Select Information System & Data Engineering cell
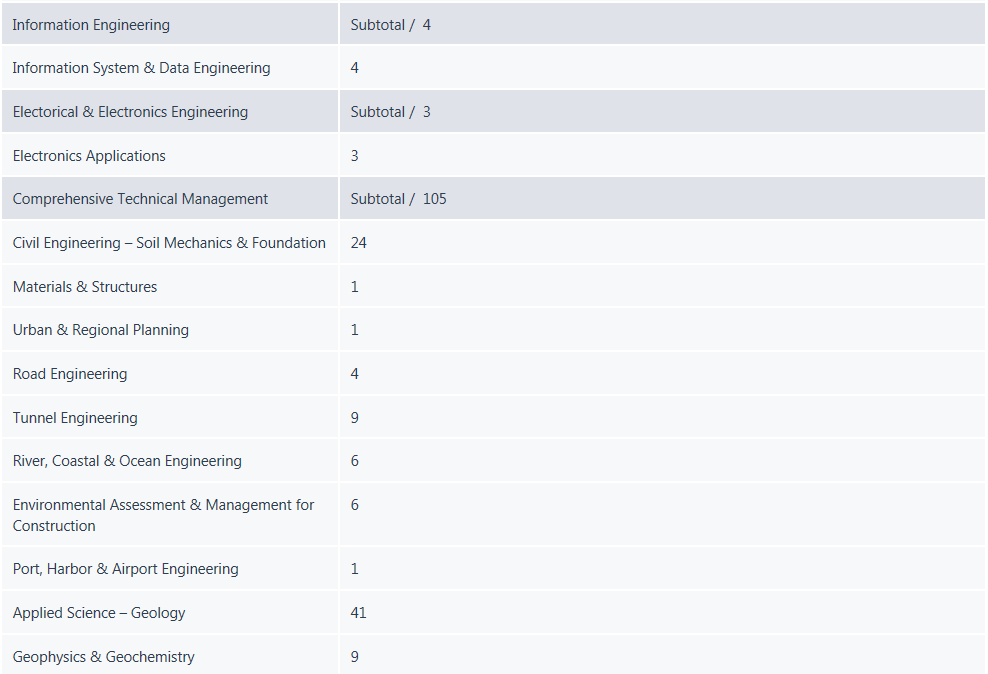 tap(141, 67)
